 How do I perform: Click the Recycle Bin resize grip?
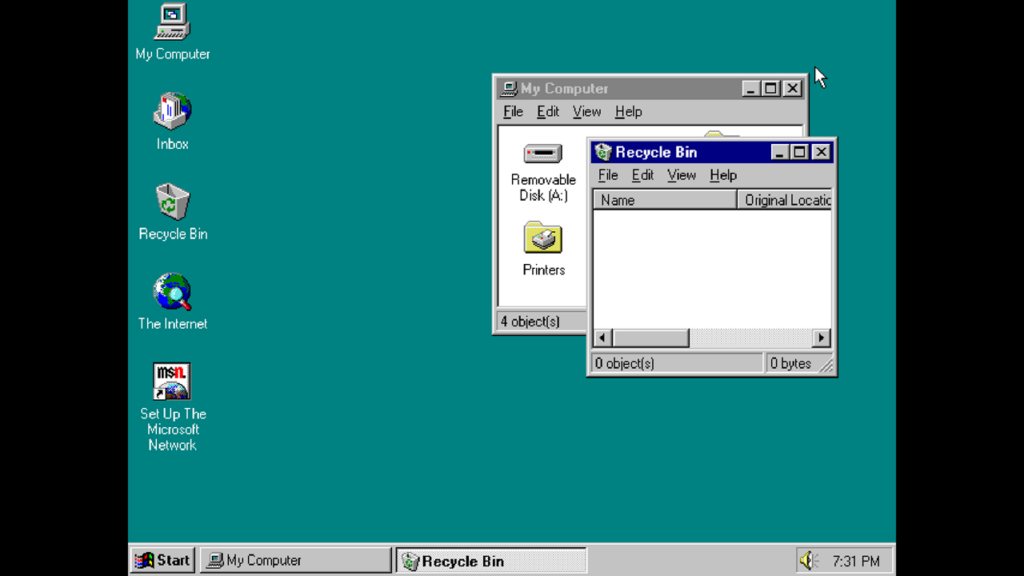826,366
